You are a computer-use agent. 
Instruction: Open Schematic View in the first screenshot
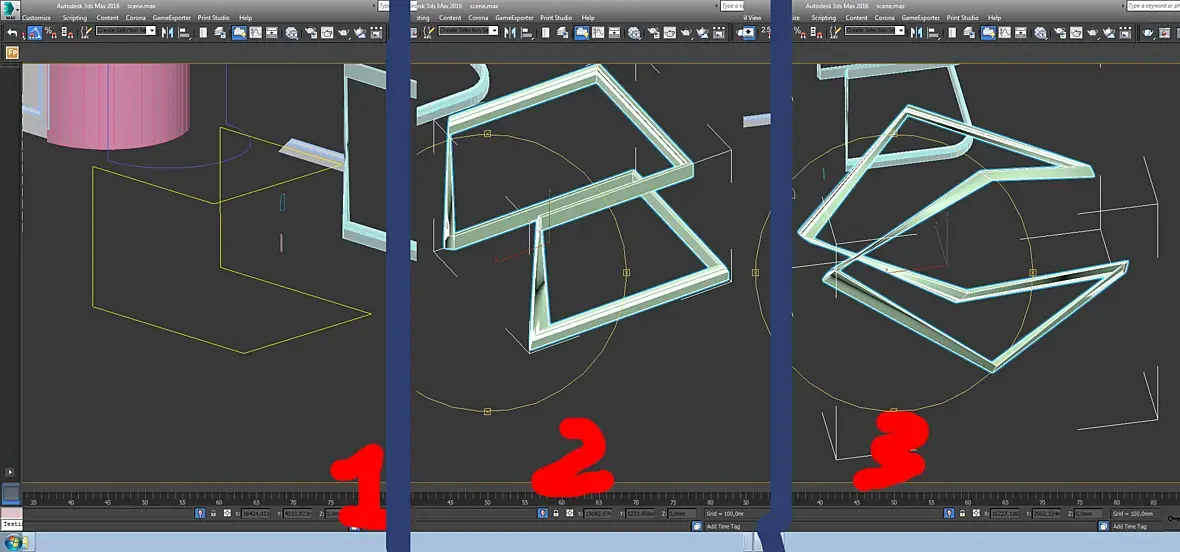[272, 32]
